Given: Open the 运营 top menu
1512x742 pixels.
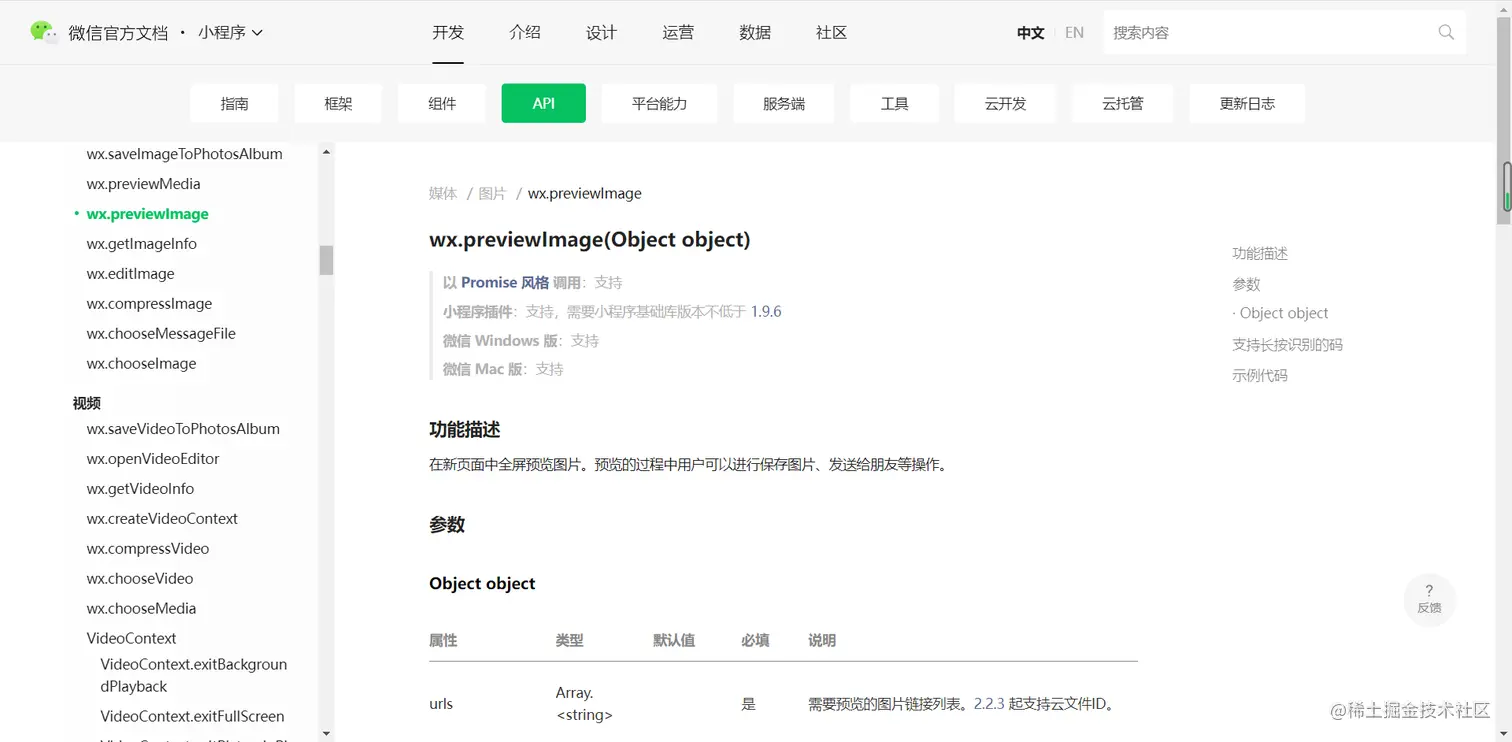Looking at the screenshot, I should point(678,32).
